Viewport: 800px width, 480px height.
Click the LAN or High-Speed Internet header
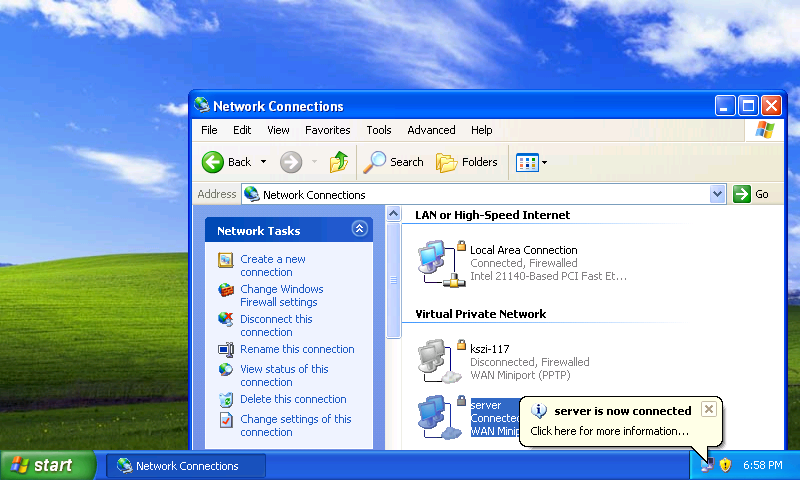[492, 215]
